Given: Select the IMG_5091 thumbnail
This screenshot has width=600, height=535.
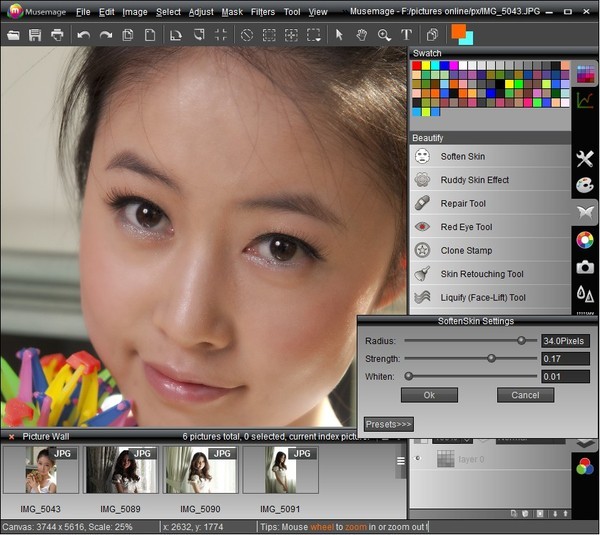Looking at the screenshot, I should click(280, 470).
